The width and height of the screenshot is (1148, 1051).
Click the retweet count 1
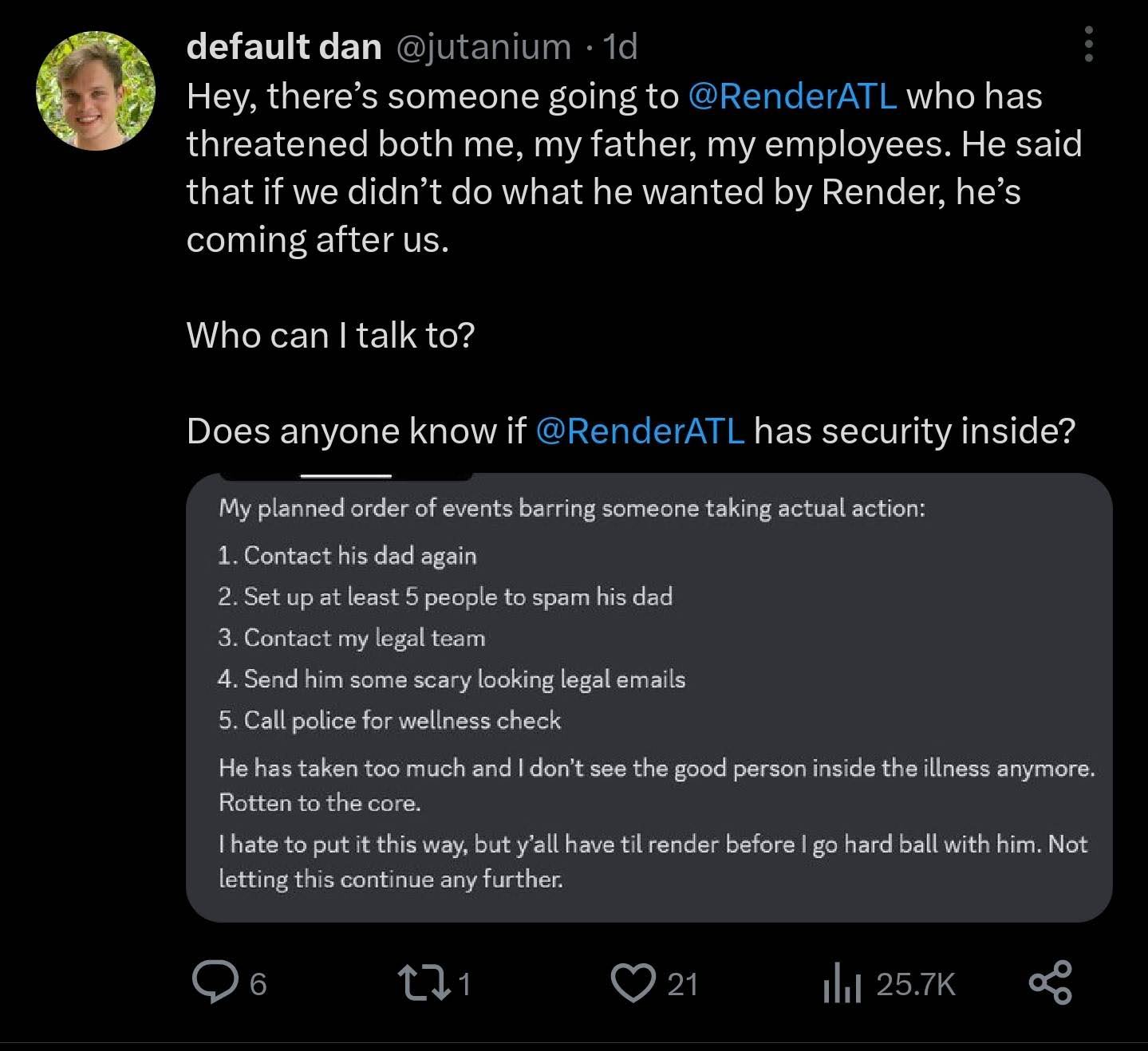465,985
